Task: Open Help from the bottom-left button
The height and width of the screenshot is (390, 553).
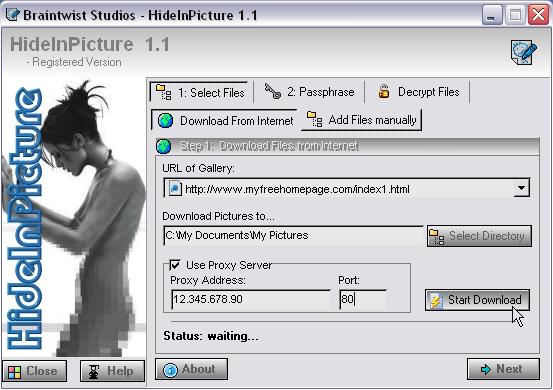Action: pos(112,371)
